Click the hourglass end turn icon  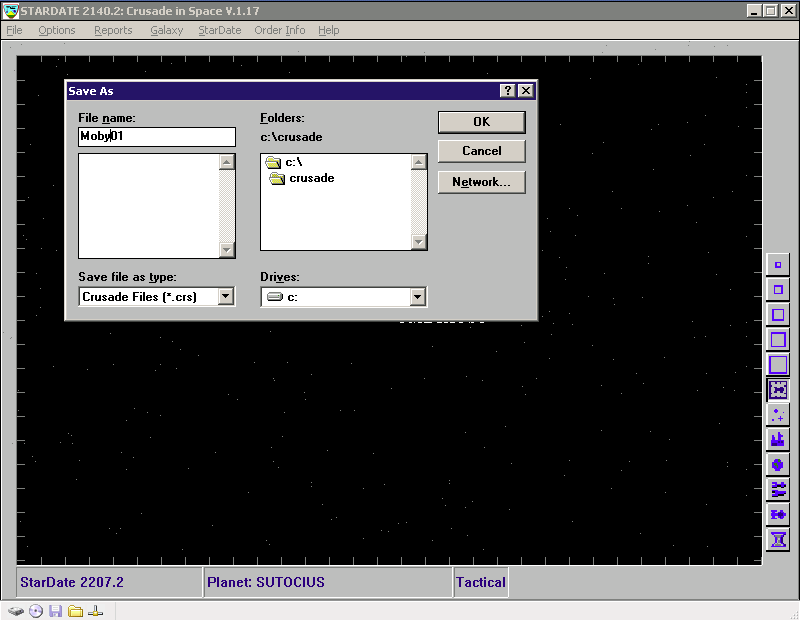[778, 539]
